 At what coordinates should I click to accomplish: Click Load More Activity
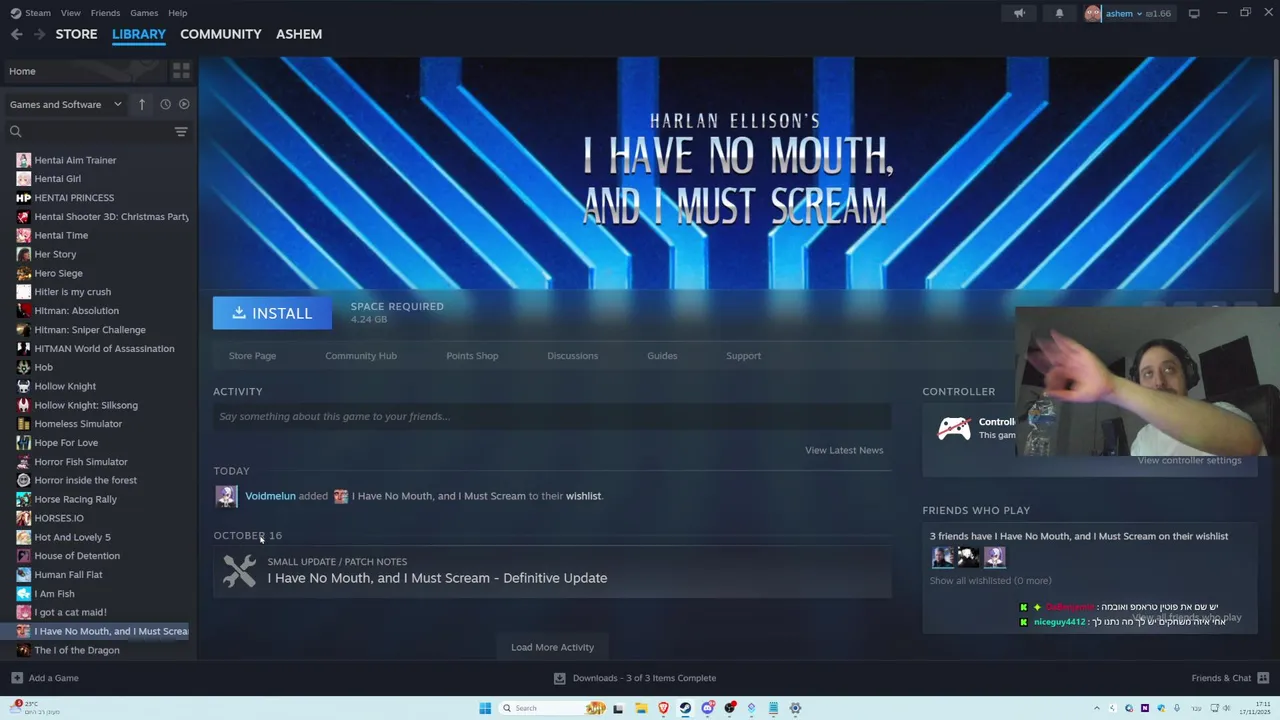coord(552,647)
